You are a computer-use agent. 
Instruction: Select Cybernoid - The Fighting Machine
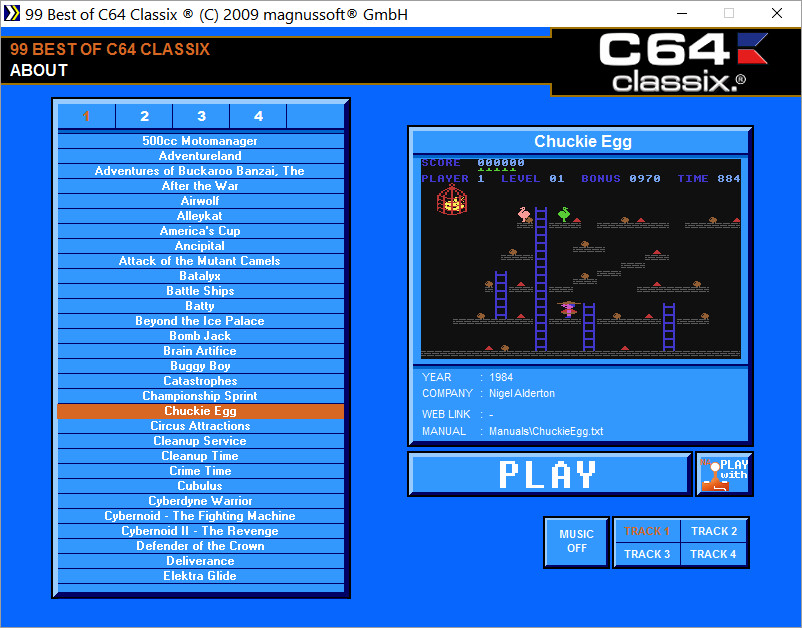[200, 515]
